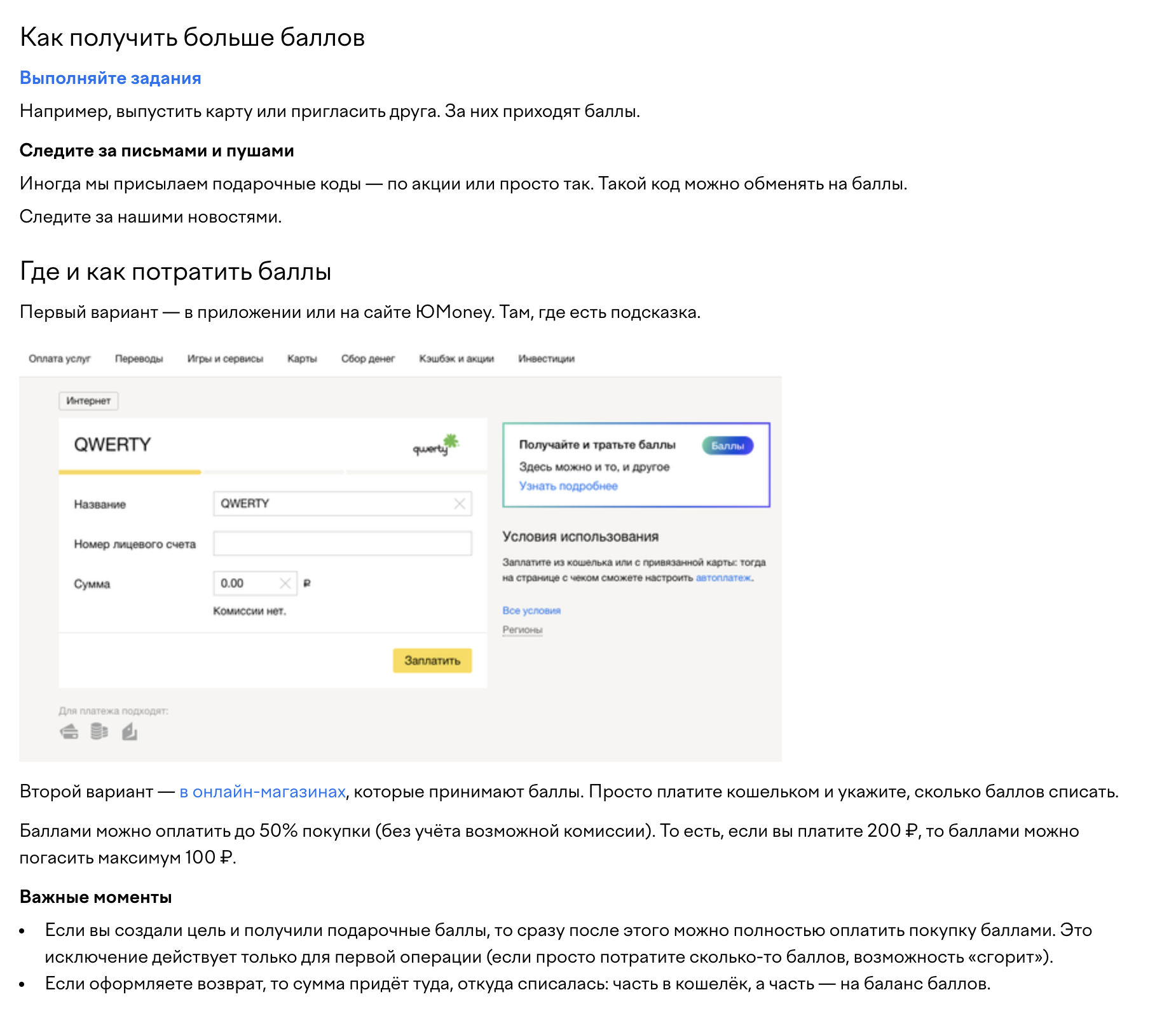Open the 'Выполняйте задания' link
This screenshot has height=1025, width=1176.
(x=110, y=78)
